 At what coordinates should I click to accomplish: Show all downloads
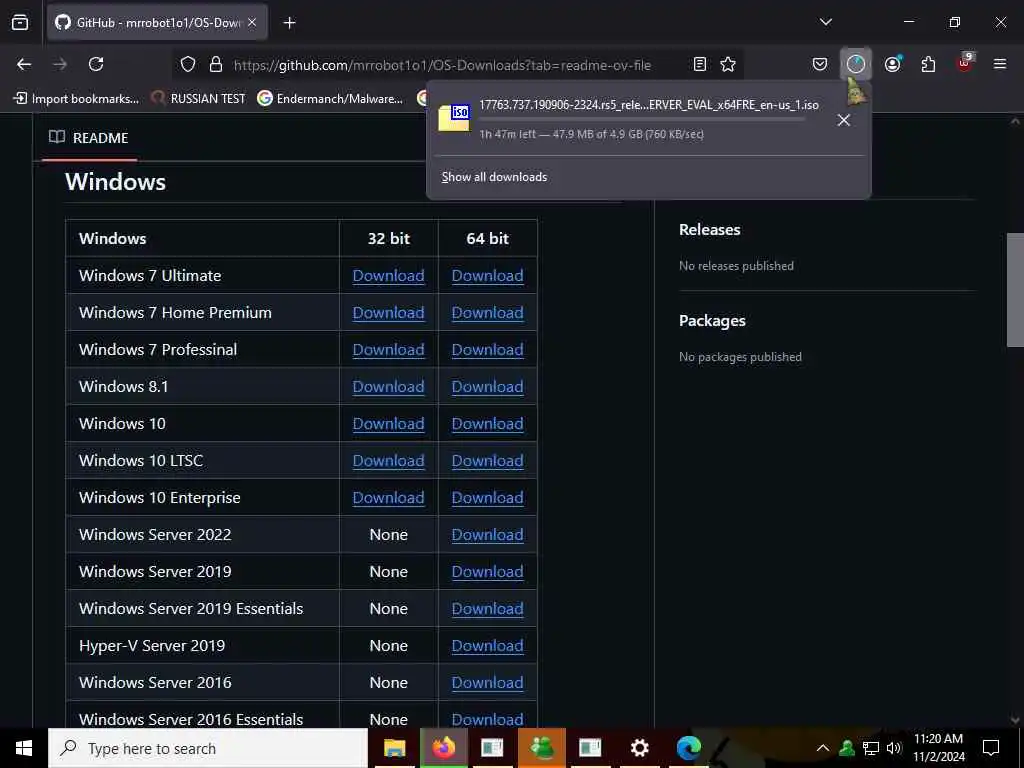(x=494, y=177)
